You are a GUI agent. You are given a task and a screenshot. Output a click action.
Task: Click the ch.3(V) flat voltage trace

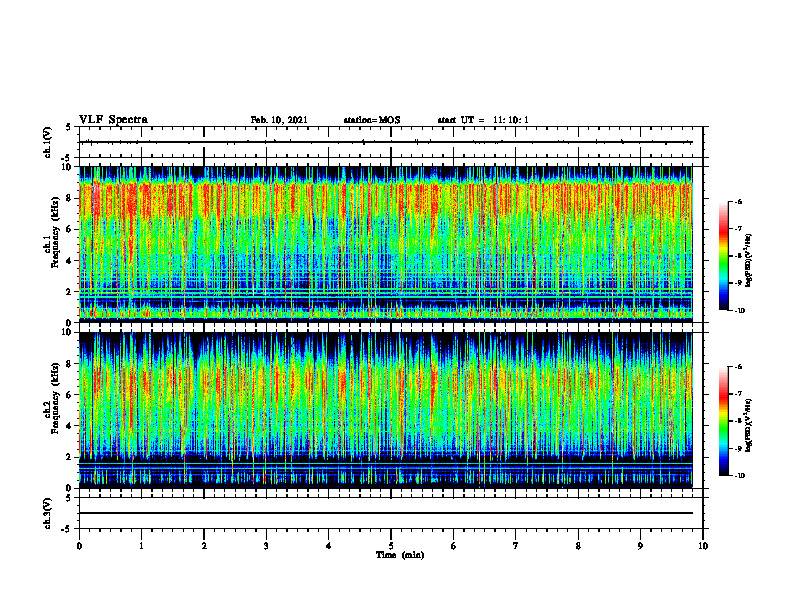(386, 513)
